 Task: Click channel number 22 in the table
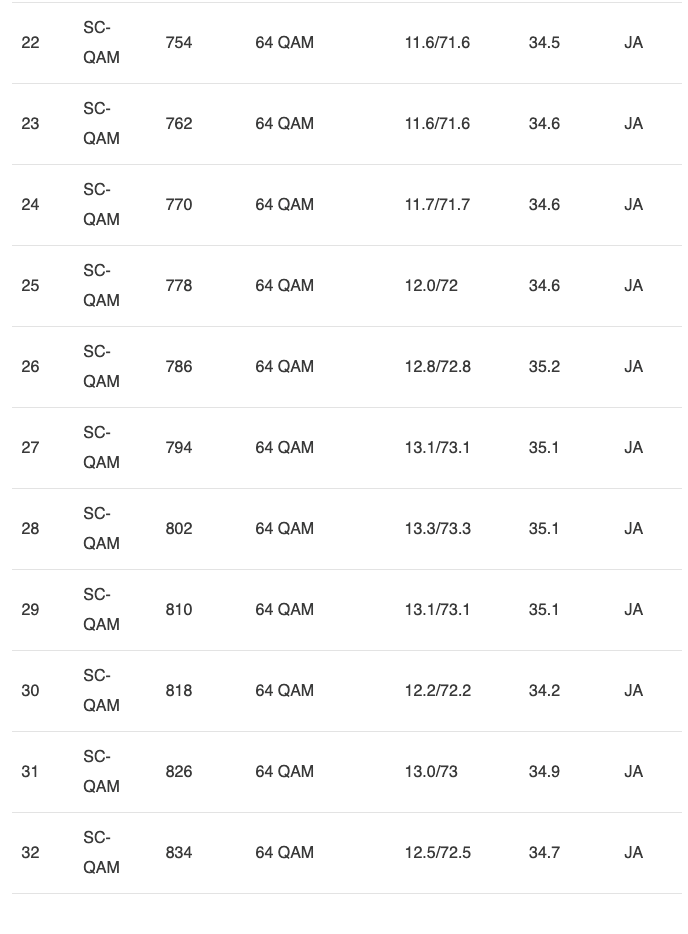(x=30, y=43)
